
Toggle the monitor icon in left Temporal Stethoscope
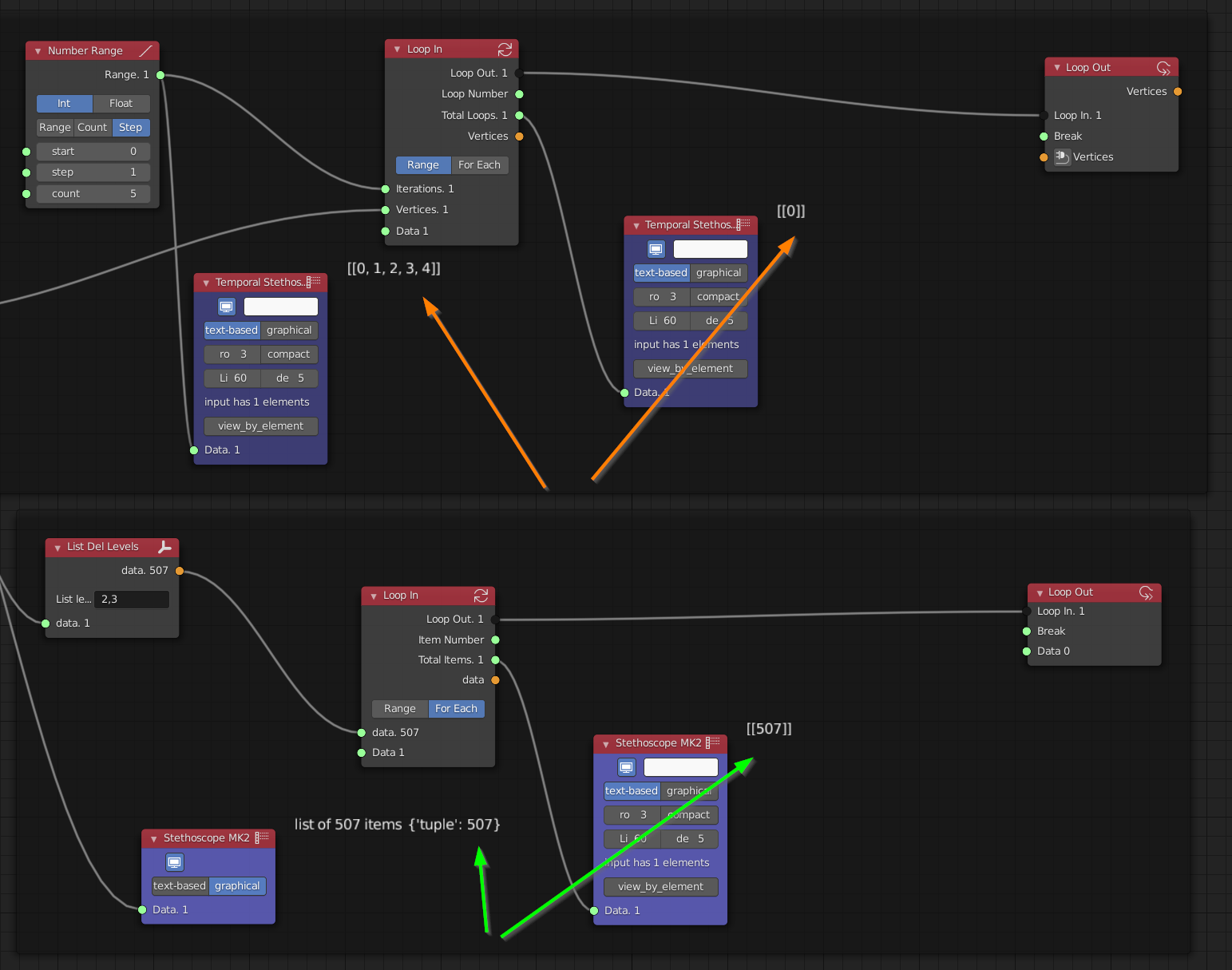[227, 307]
